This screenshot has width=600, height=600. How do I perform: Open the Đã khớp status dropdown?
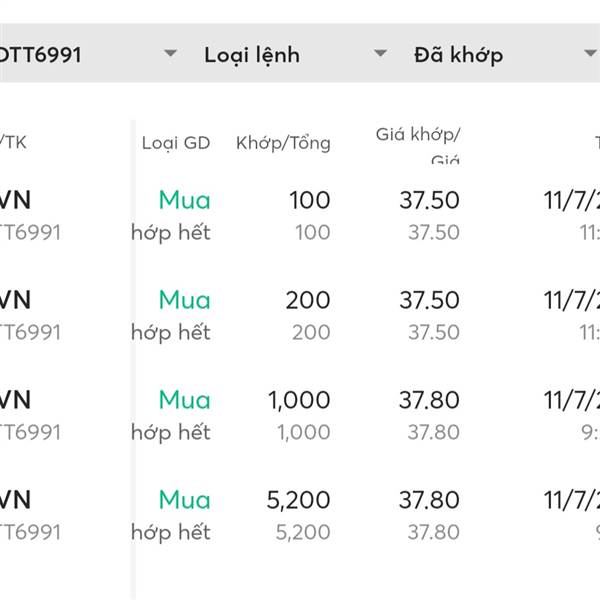click(590, 53)
